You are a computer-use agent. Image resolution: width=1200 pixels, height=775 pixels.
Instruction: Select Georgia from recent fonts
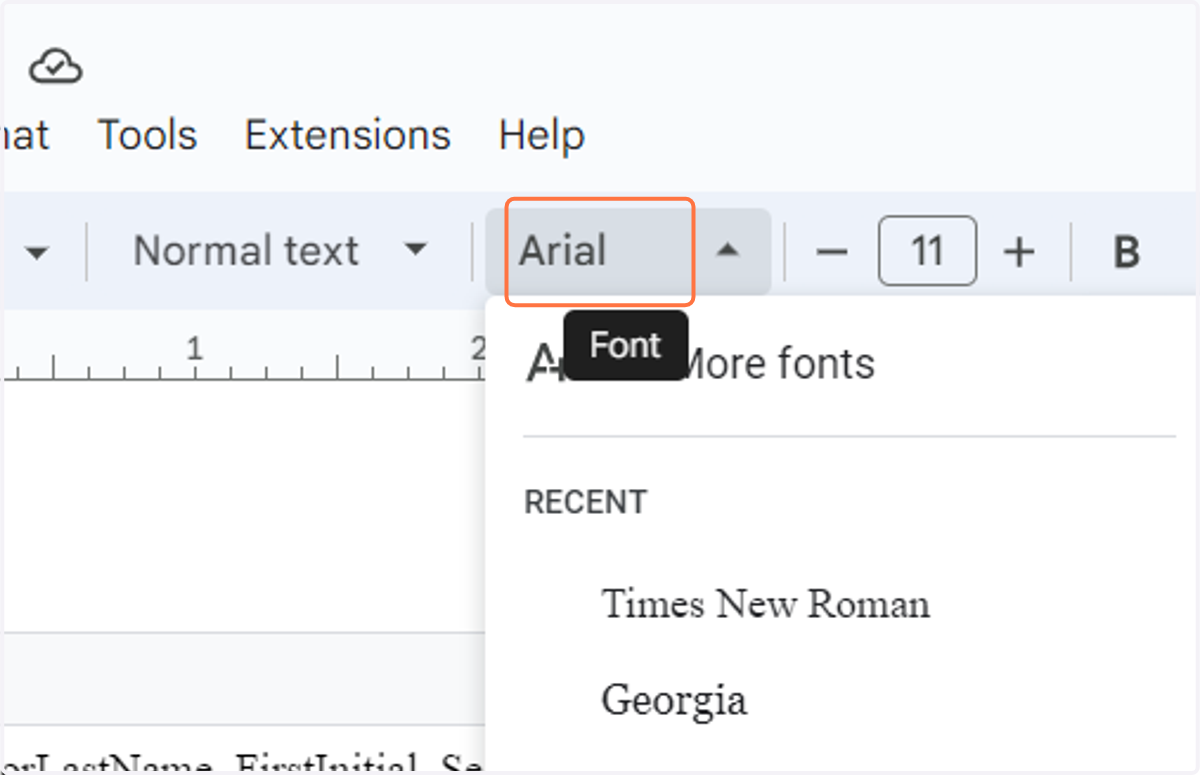(x=673, y=700)
